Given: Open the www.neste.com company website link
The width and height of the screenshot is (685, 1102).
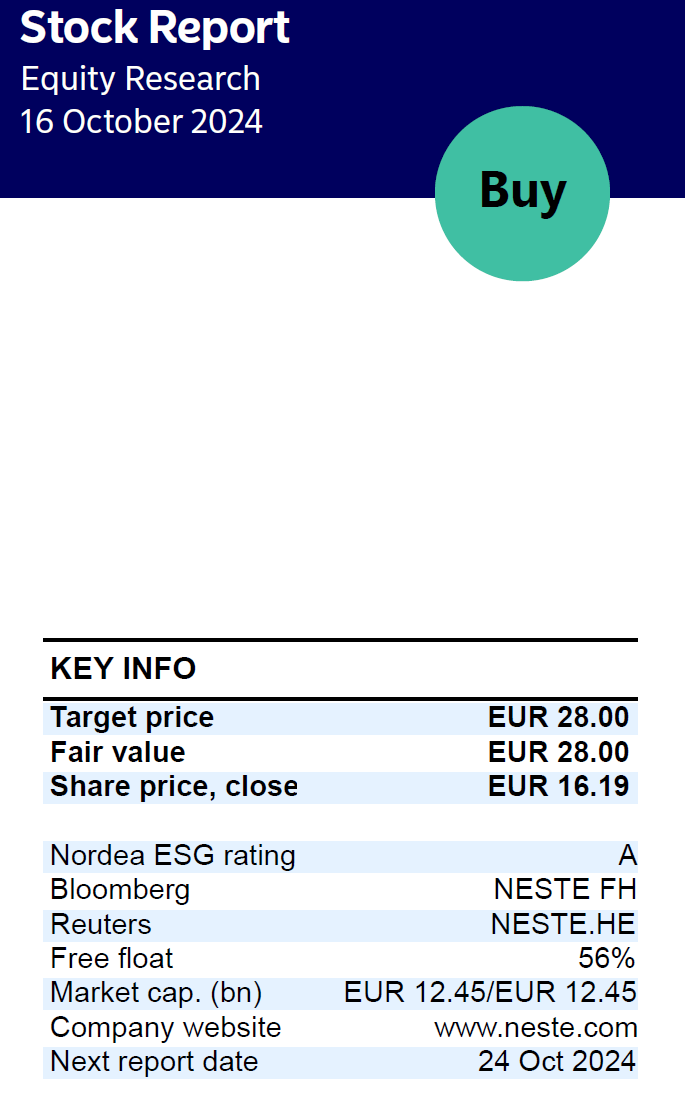Looking at the screenshot, I should coord(535,1028).
